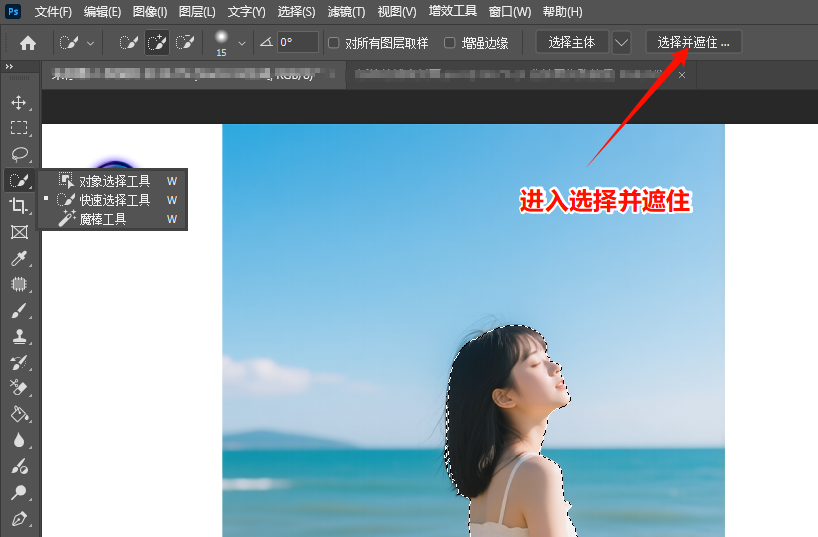The height and width of the screenshot is (537, 818).
Task: Select the History Brush tool
Action: pos(19,362)
